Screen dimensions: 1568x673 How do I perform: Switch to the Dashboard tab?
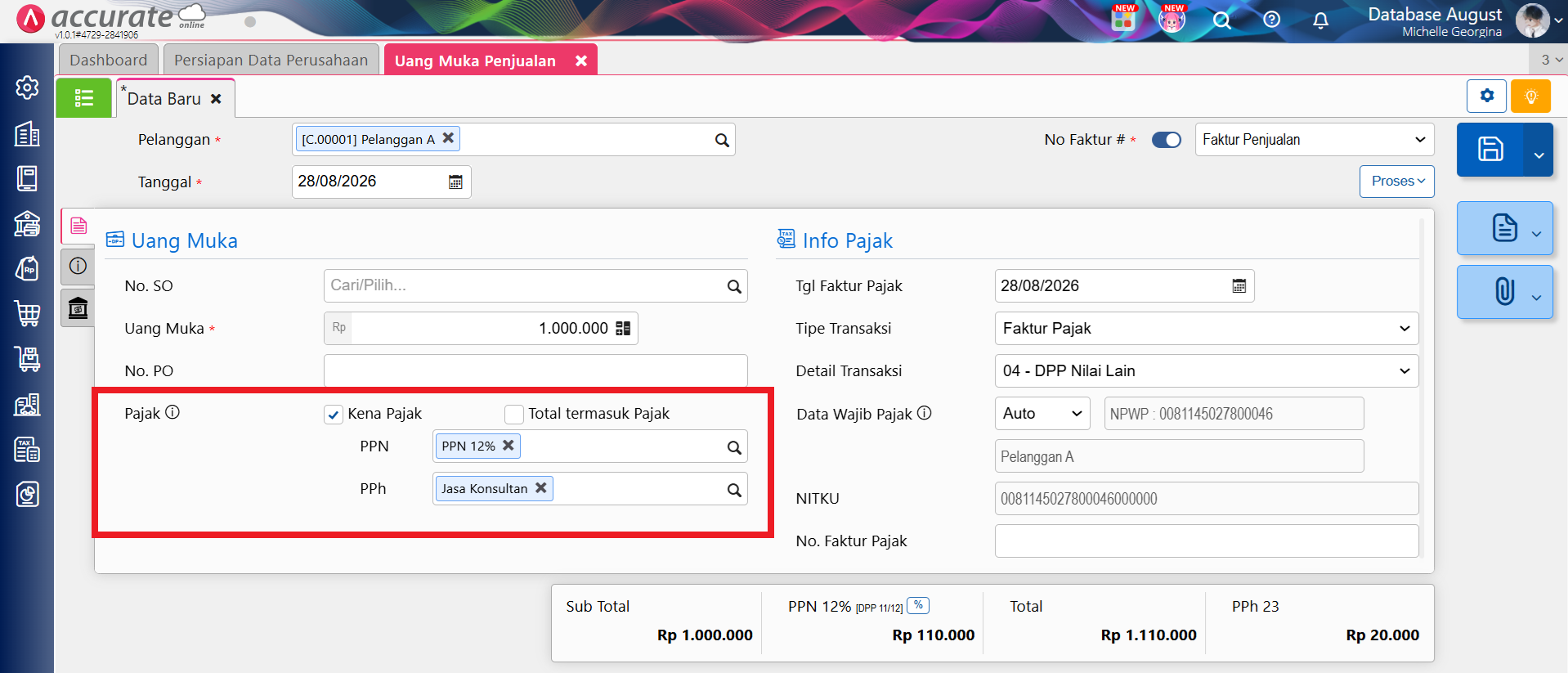click(x=108, y=60)
